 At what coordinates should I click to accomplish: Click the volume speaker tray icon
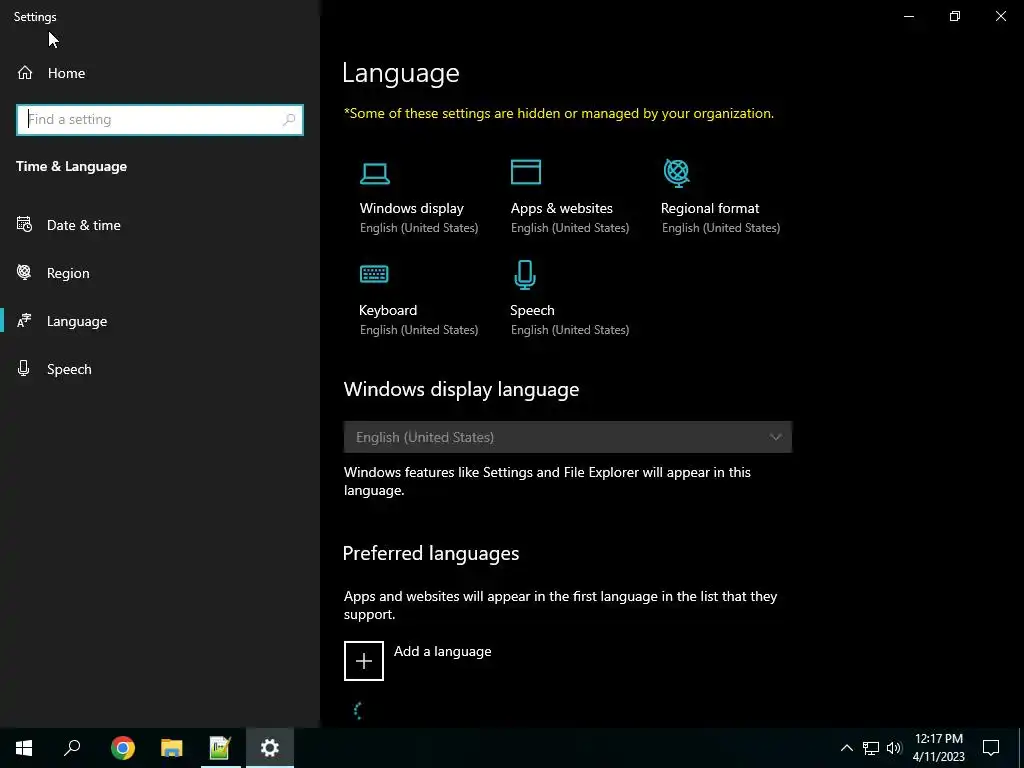coord(894,748)
